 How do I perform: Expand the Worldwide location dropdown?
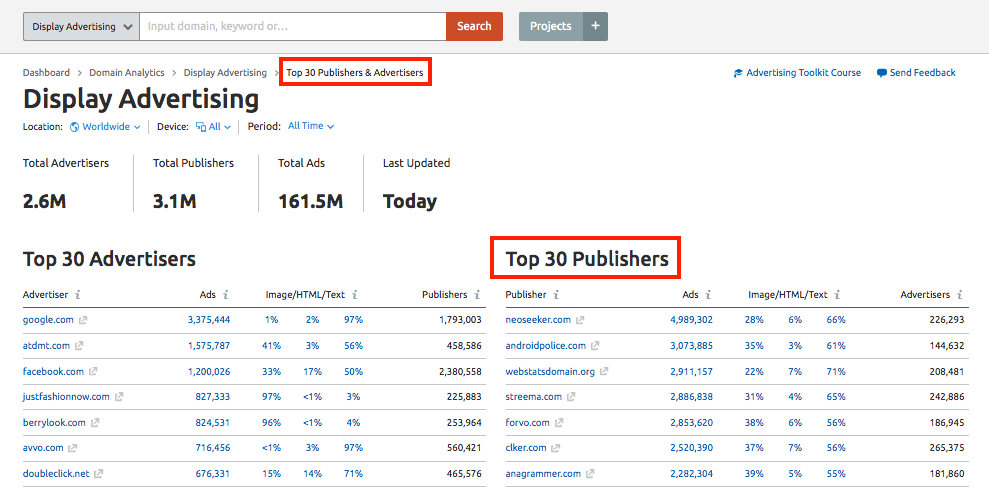105,127
